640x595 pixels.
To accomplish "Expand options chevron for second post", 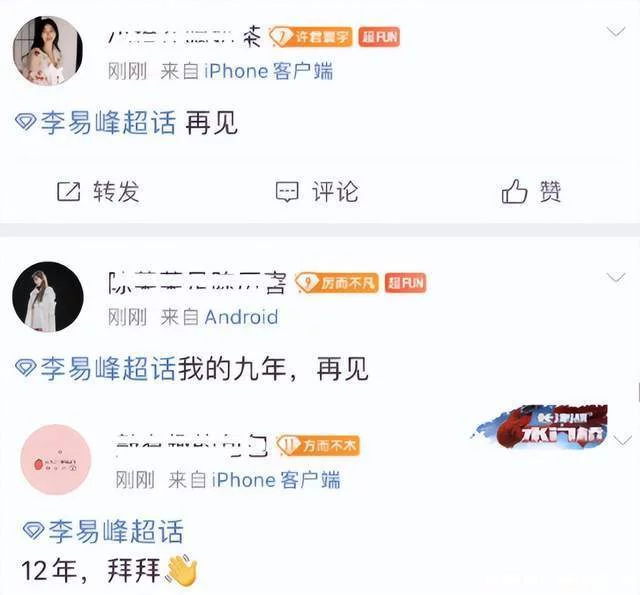I will point(616,278).
